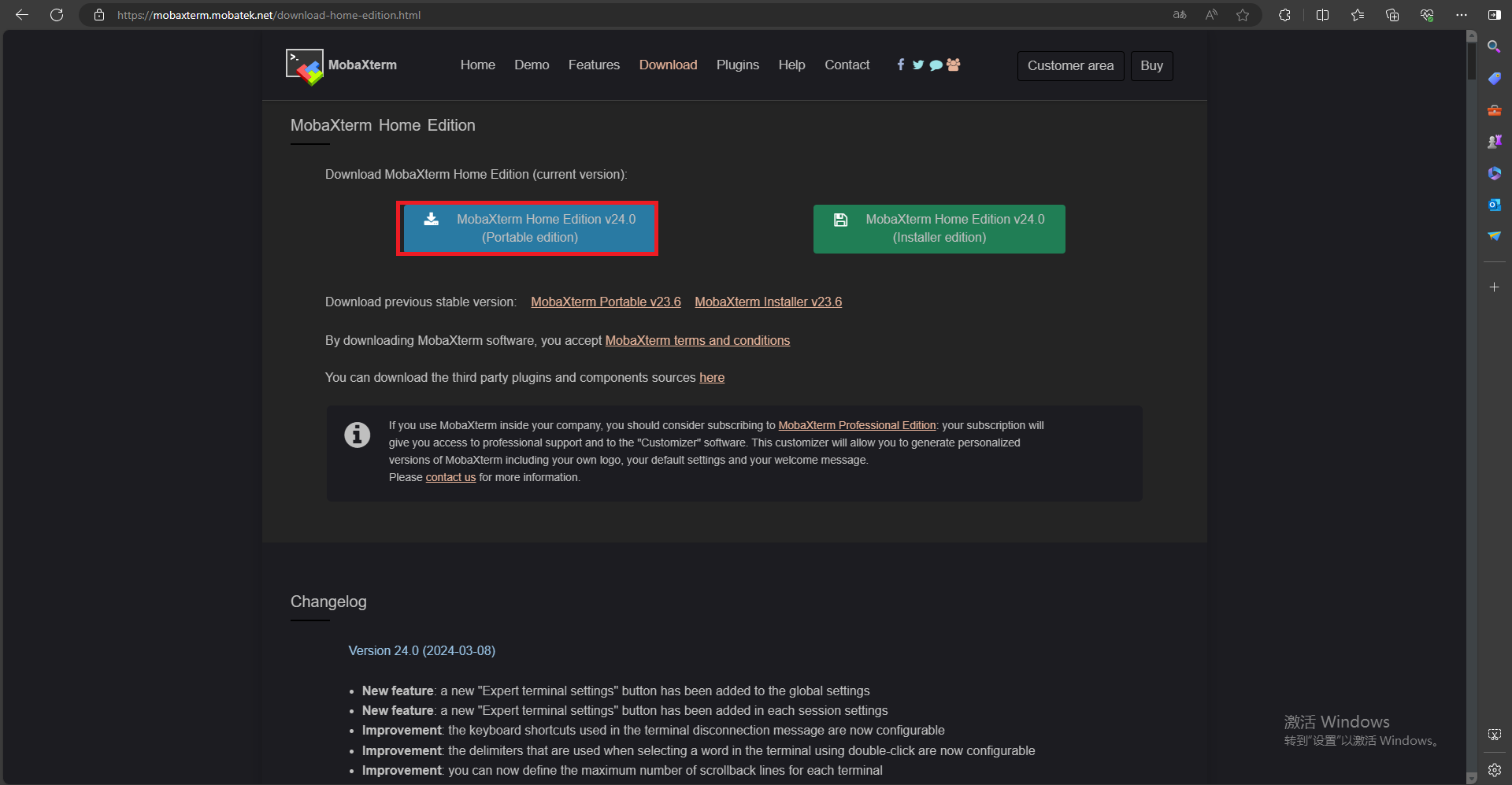Open the Home menu item
The height and width of the screenshot is (785, 1512).
478,65
